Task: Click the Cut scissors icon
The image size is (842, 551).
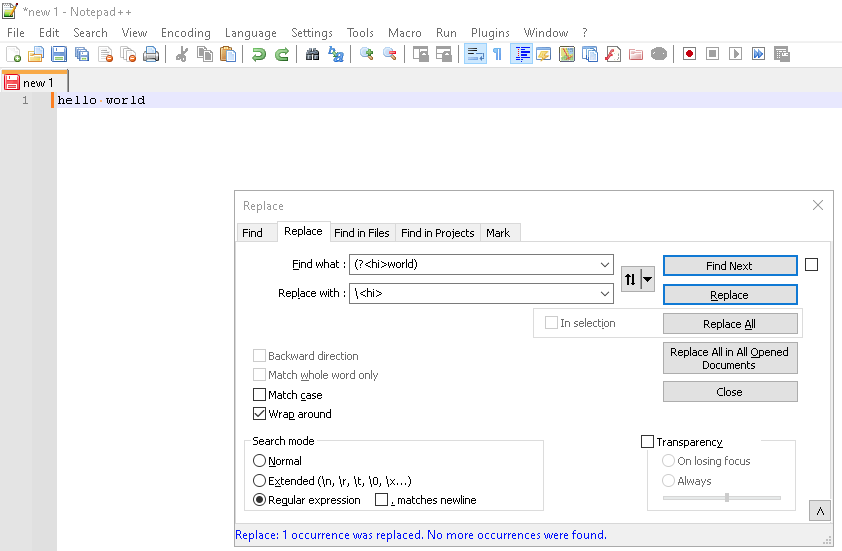Action: pyautogui.click(x=182, y=54)
